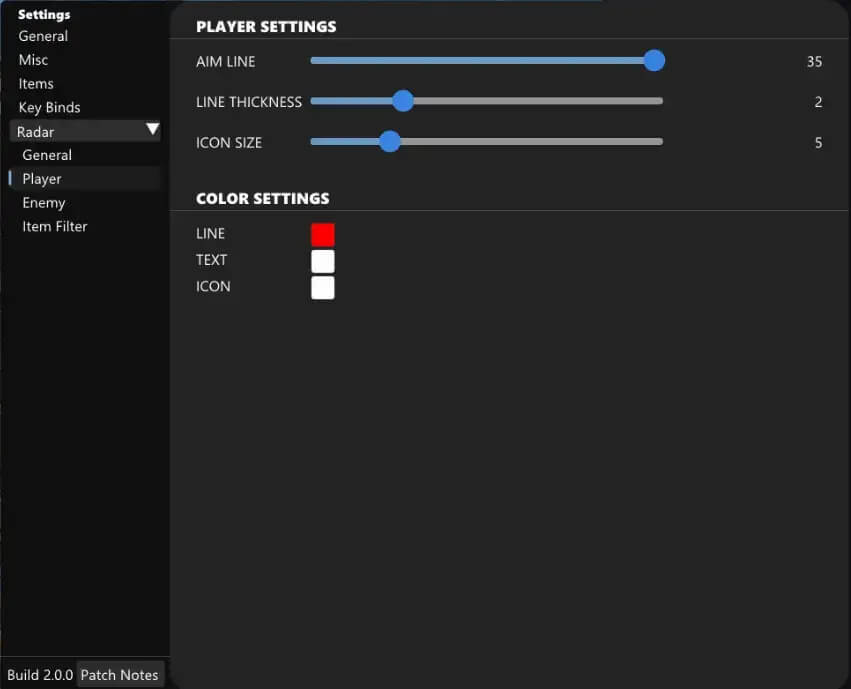The width and height of the screenshot is (851, 689).
Task: Select General under the Radar section
Action: tap(47, 155)
